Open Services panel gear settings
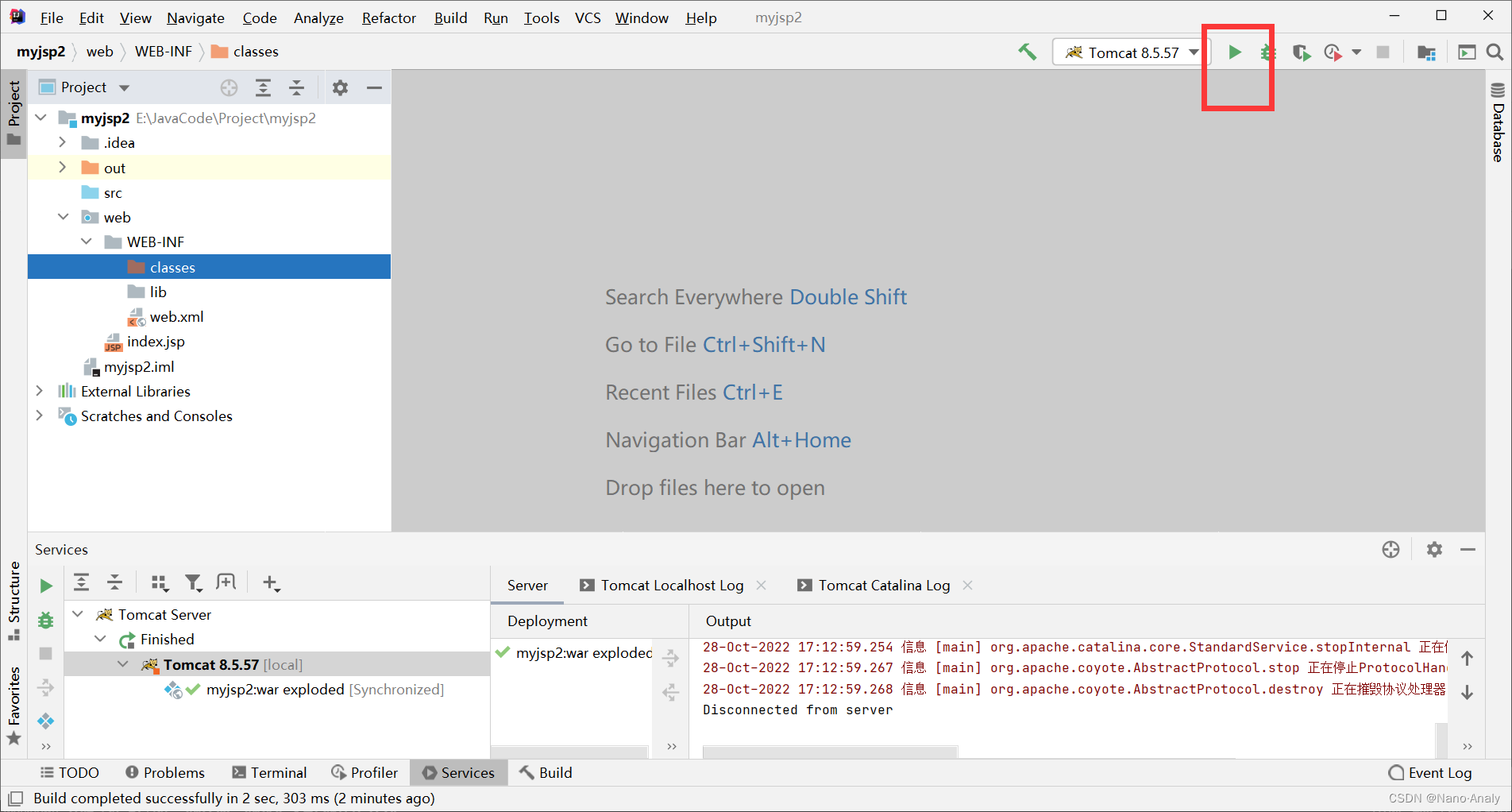Viewport: 1512px width, 812px height. (1434, 549)
